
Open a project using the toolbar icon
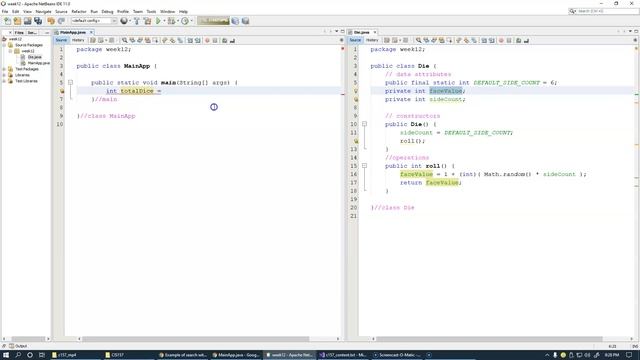click(27, 21)
